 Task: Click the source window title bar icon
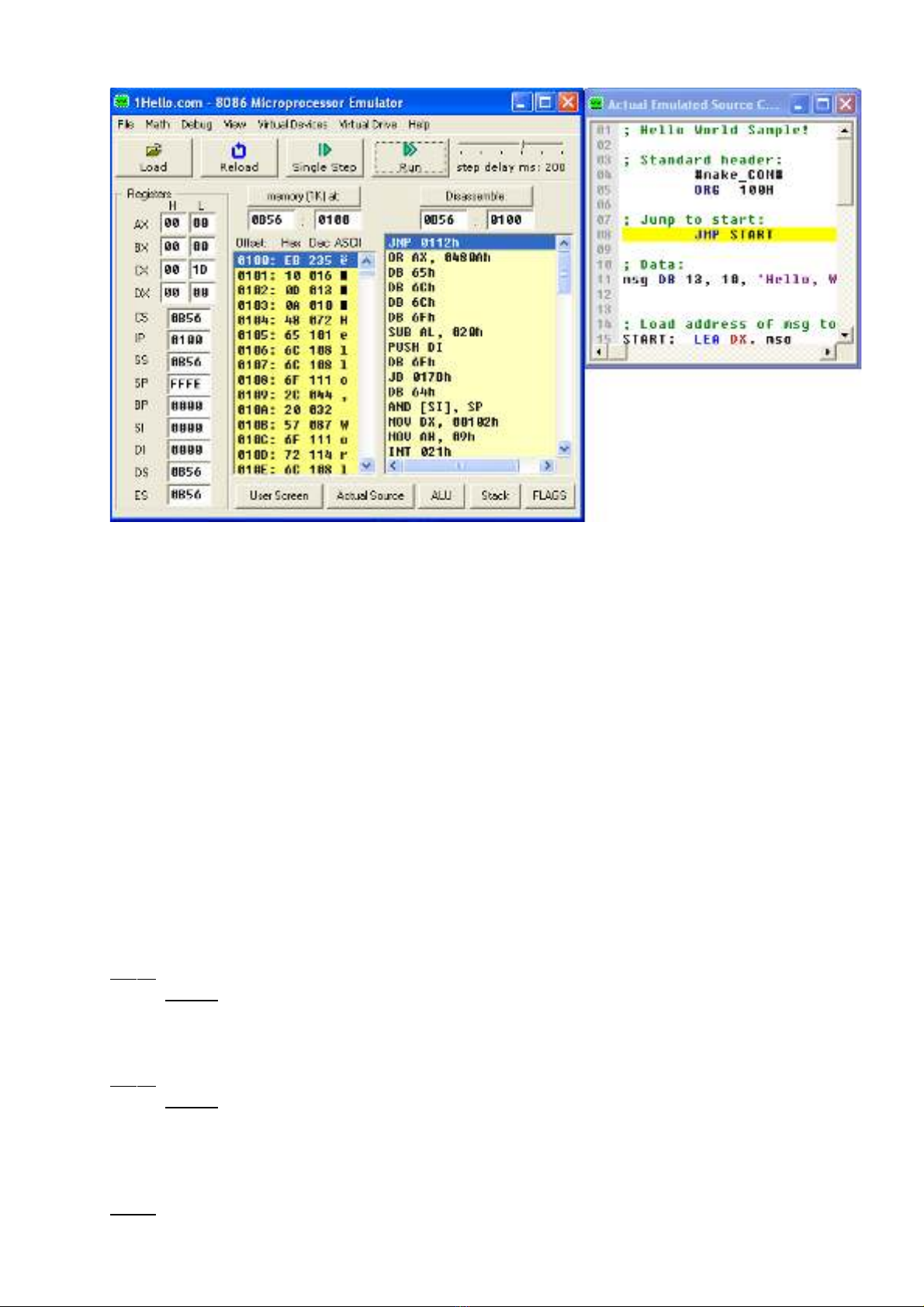[x=597, y=104]
